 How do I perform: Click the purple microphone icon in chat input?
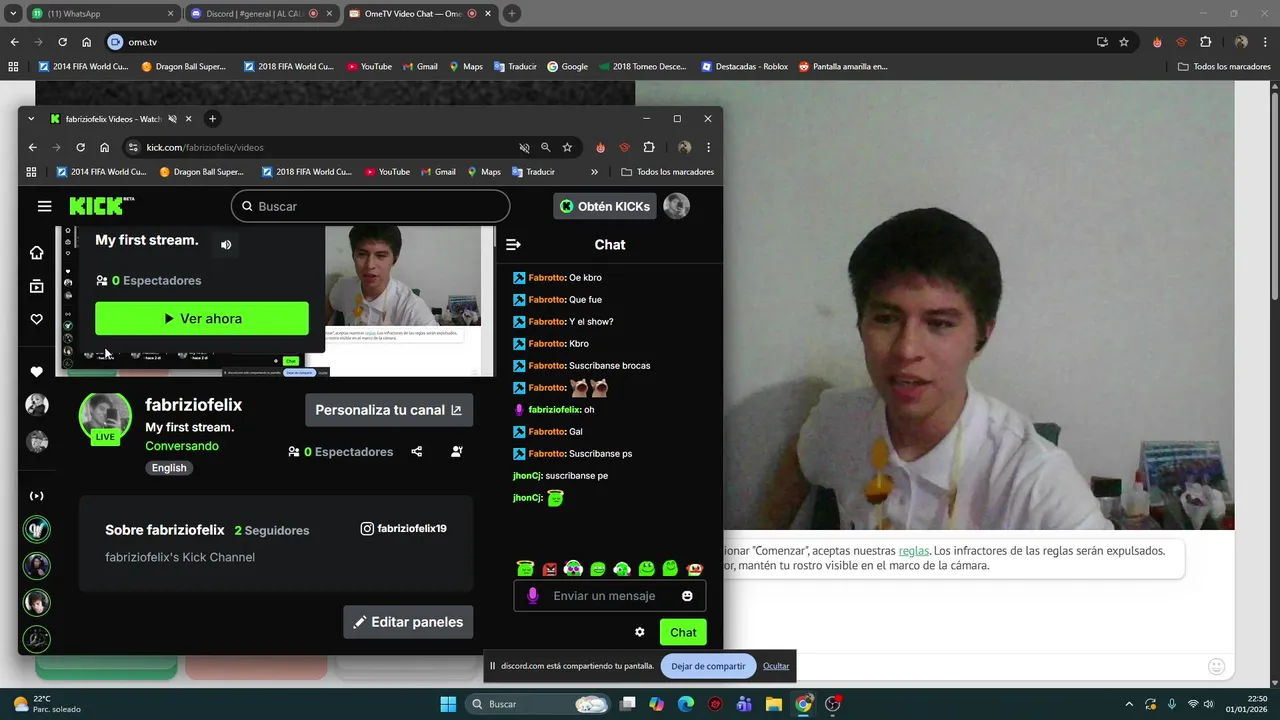[532, 596]
